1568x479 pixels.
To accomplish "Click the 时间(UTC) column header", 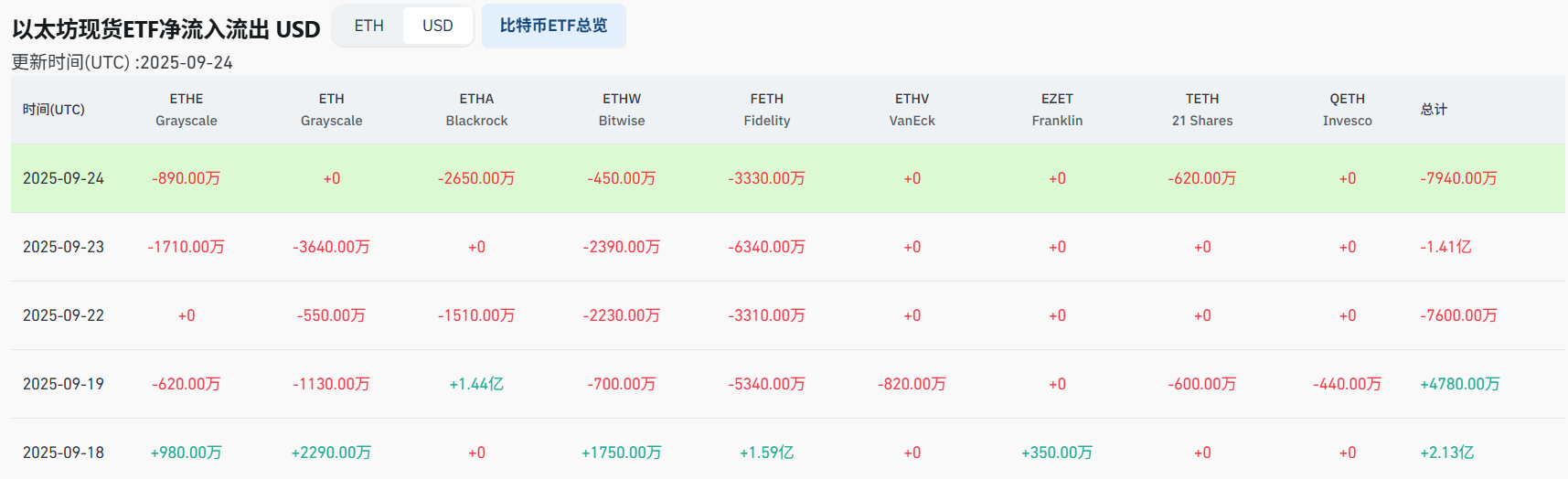I will point(54,110).
